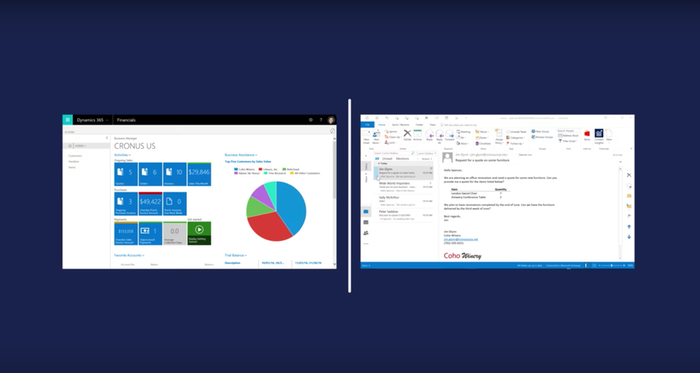Open the Quotes tile showing 5
700x373 pixels.
click(x=126, y=174)
